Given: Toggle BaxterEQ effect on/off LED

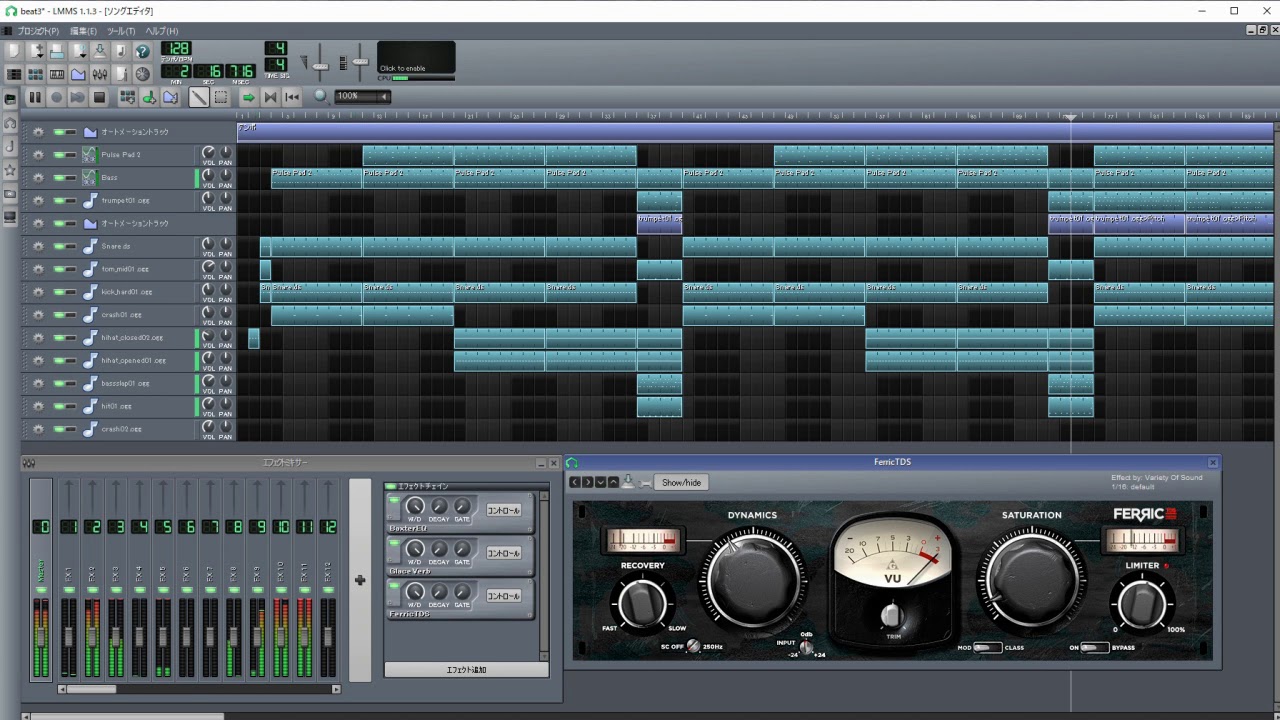Looking at the screenshot, I should 394,500.
